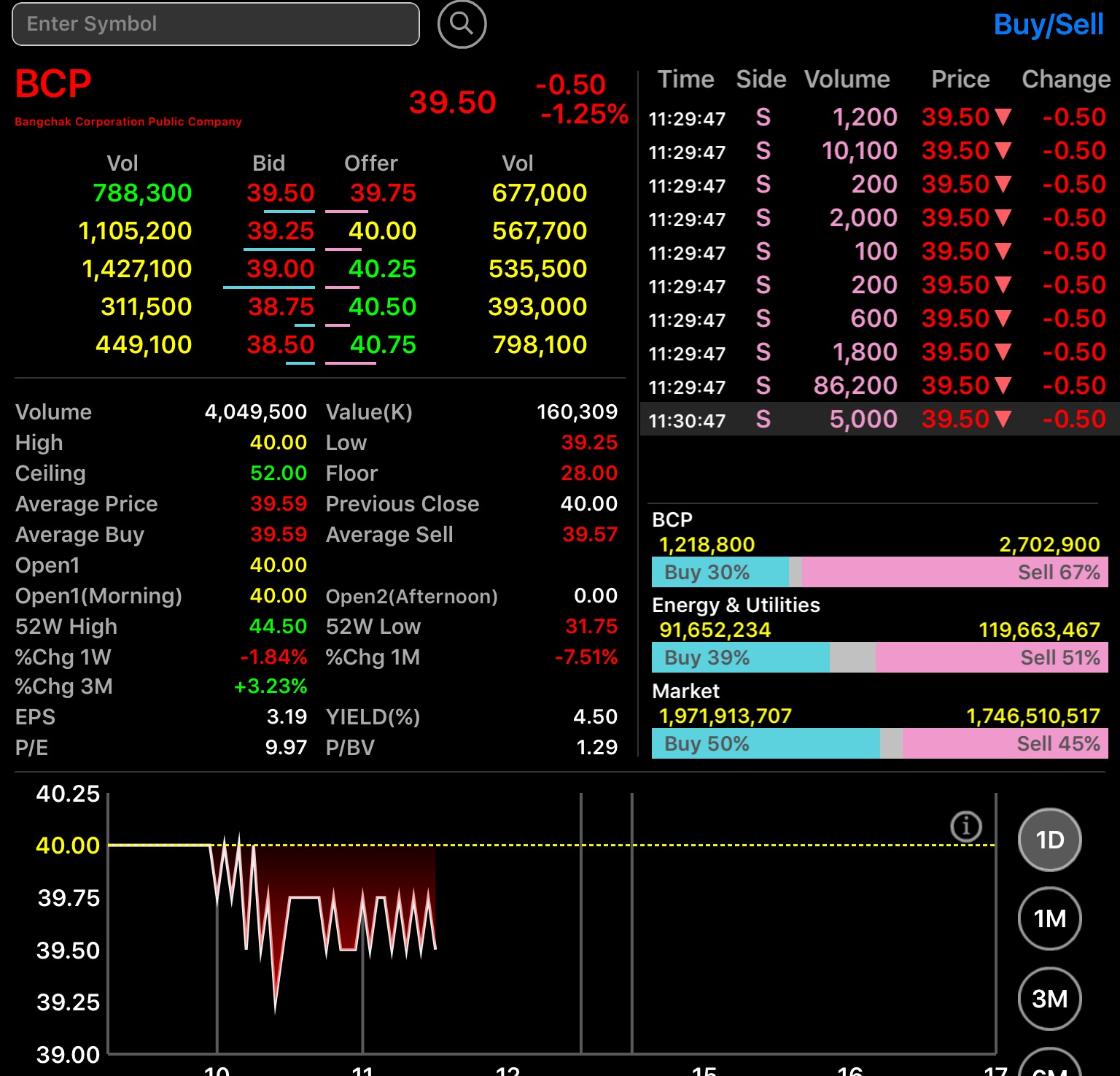Screen dimensions: 1120x1076
Task: Select ticker row with volume 10,100
Action: point(879,150)
